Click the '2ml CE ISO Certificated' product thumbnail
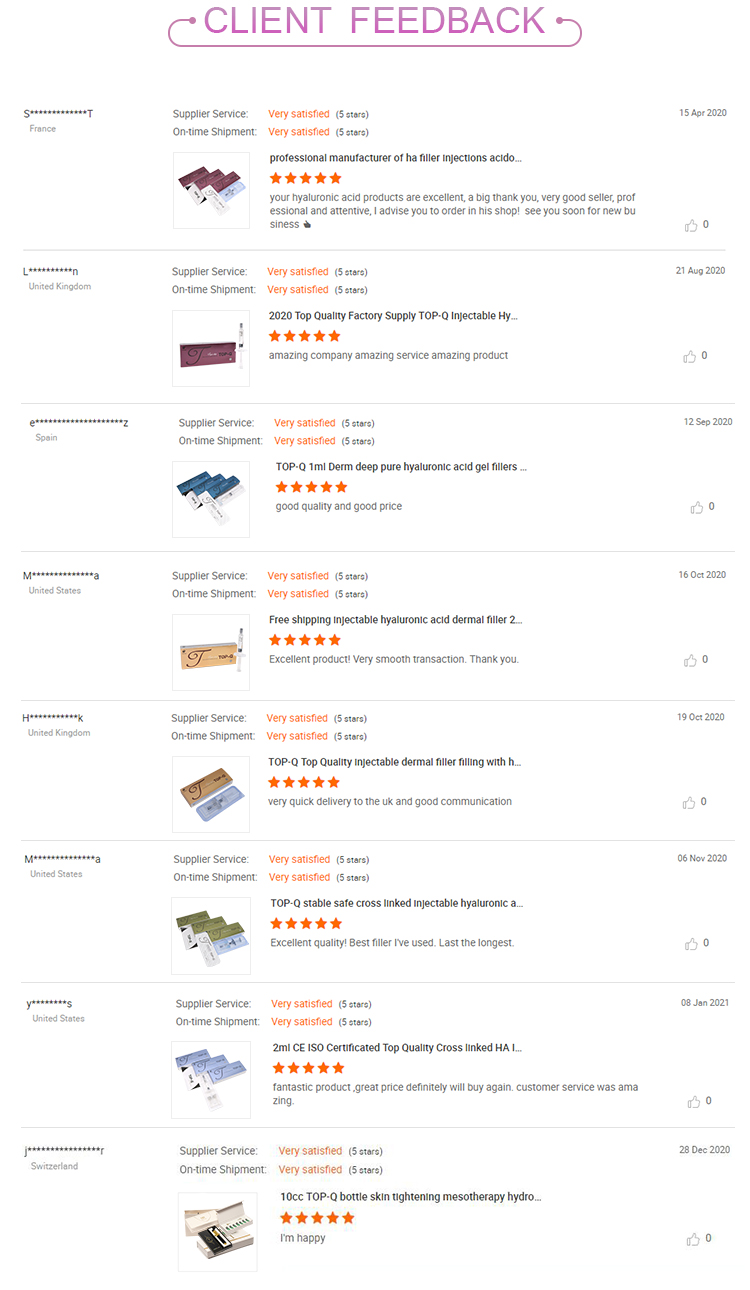750x1290 pixels. click(x=211, y=1079)
